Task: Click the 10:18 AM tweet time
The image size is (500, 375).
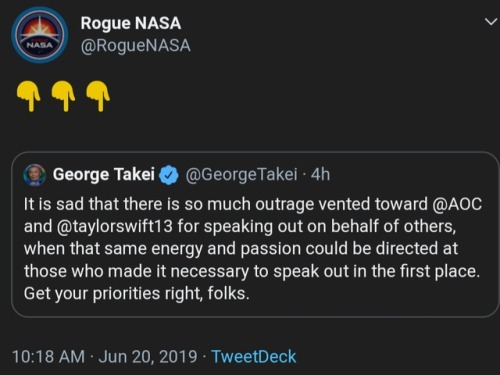Action: click(x=49, y=356)
